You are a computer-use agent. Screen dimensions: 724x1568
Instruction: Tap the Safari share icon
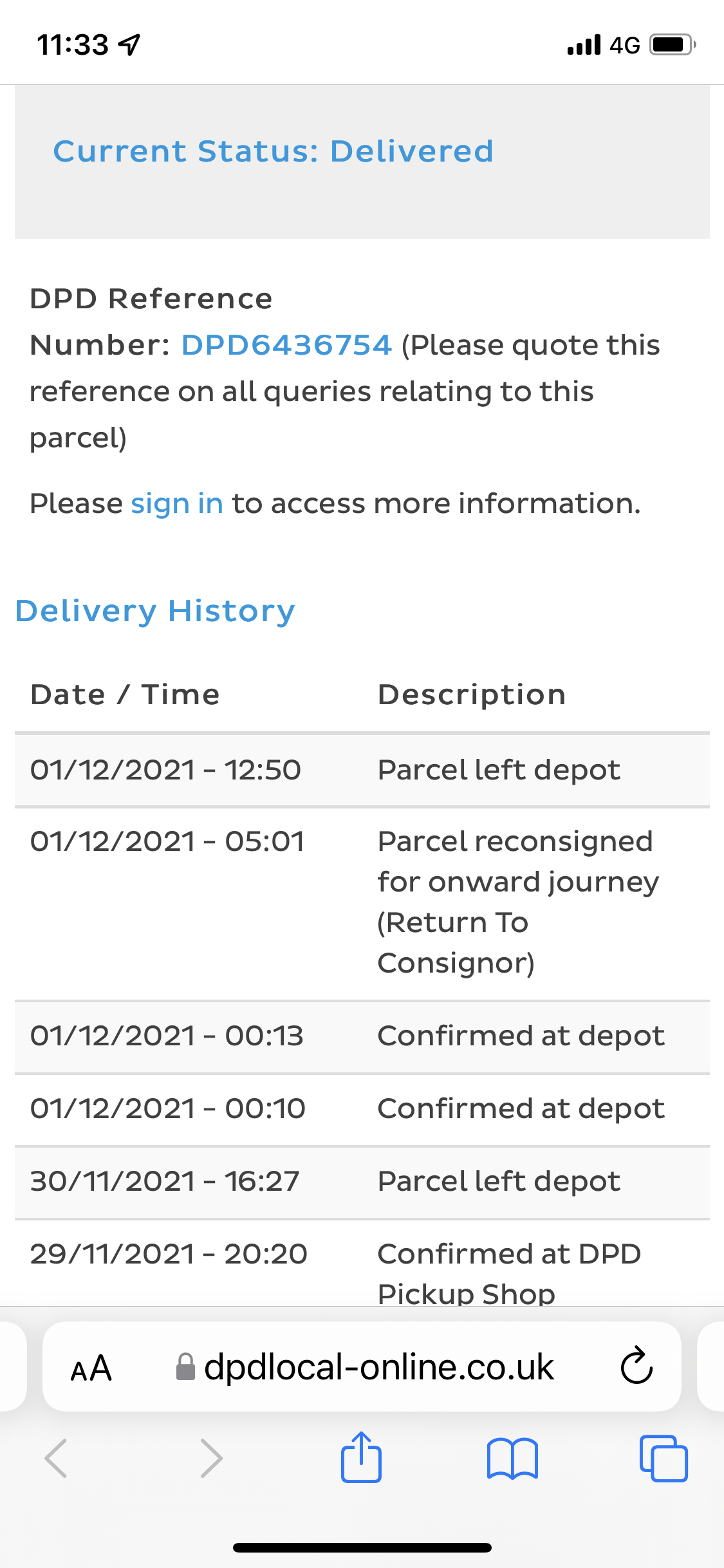click(x=361, y=1457)
